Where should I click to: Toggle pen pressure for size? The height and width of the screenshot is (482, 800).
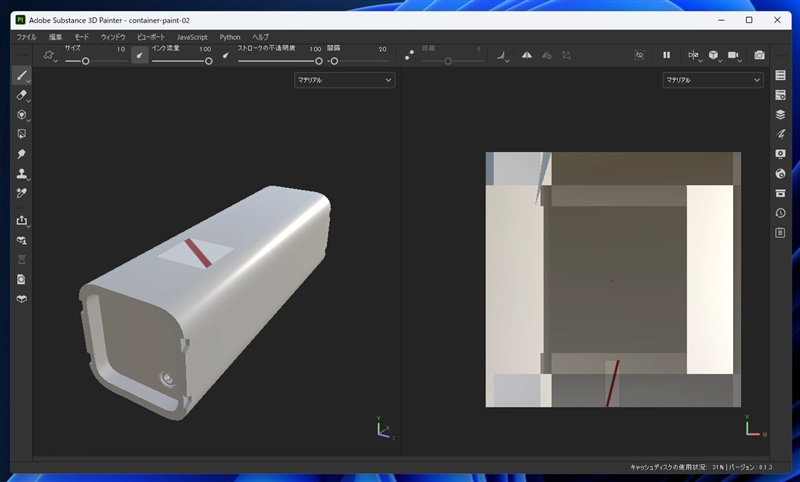(139, 55)
